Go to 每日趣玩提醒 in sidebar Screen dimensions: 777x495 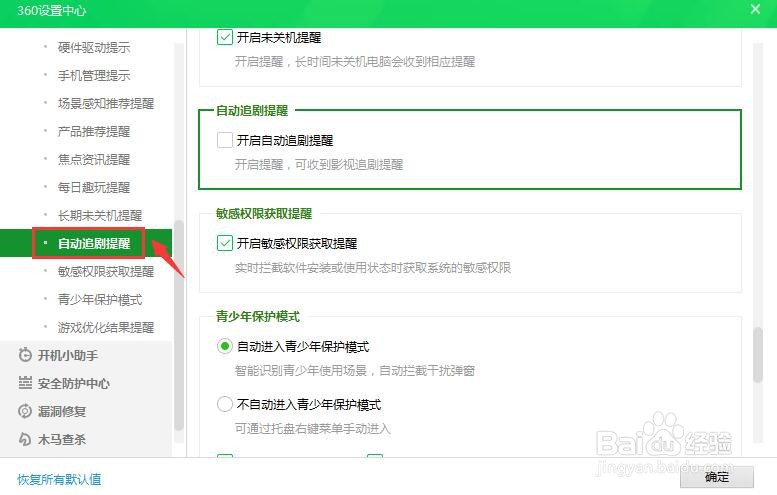click(94, 187)
